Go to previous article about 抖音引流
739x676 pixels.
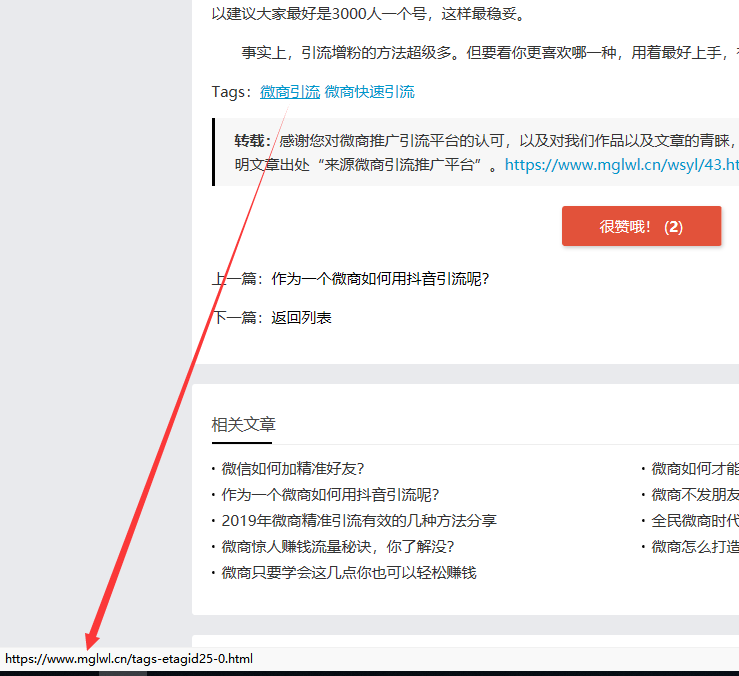380,279
